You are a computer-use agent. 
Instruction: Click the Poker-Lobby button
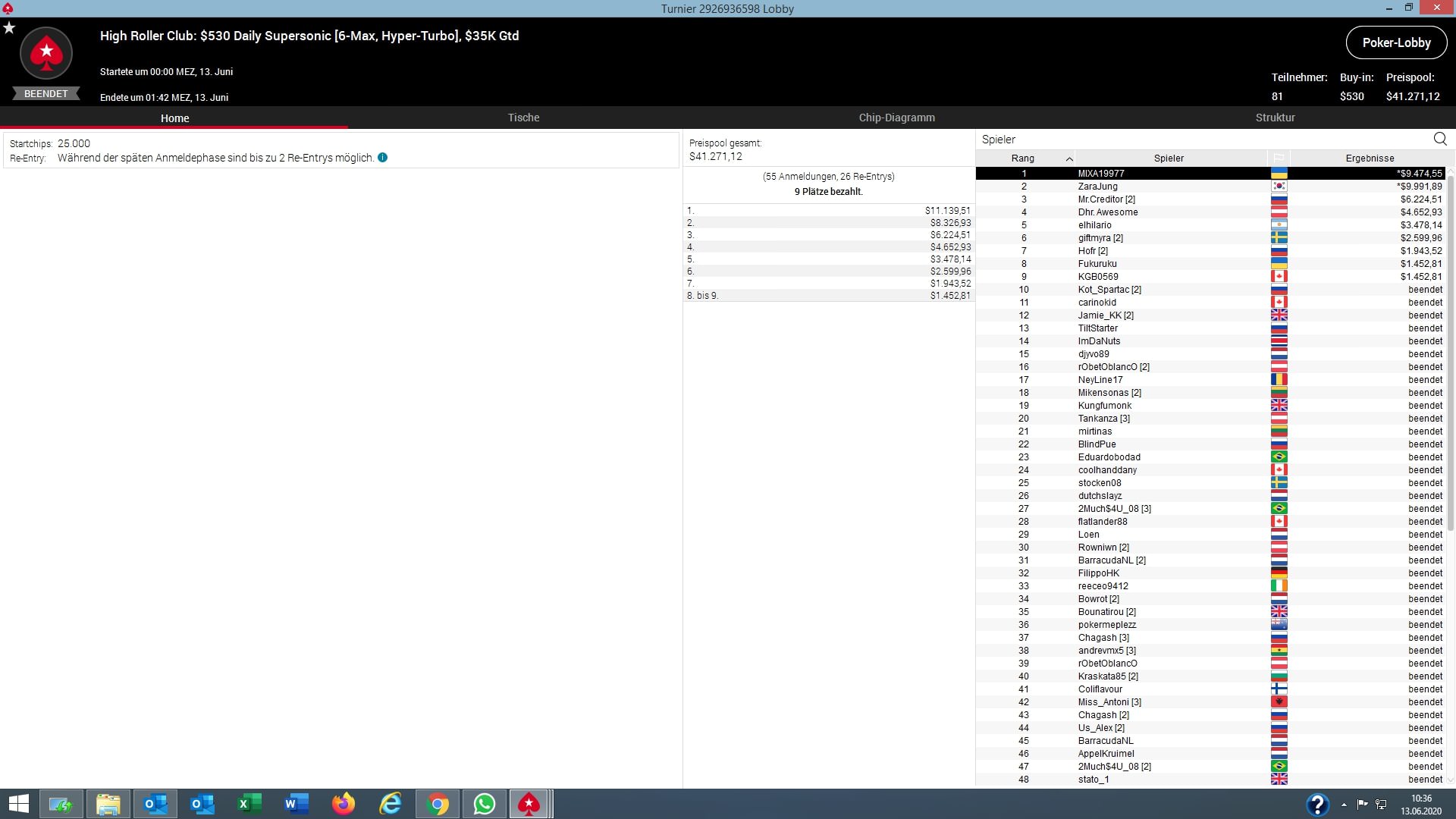pos(1396,42)
